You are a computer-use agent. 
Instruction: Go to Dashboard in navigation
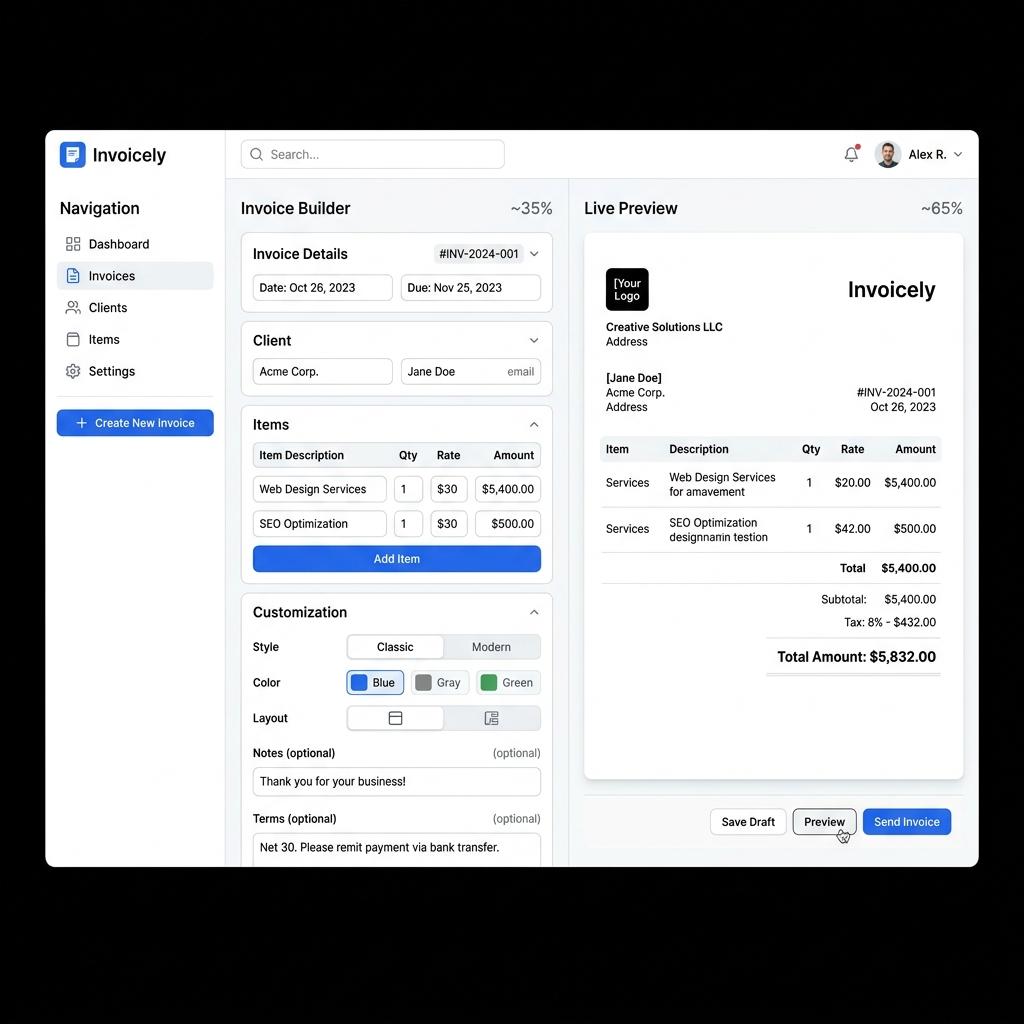pos(135,244)
